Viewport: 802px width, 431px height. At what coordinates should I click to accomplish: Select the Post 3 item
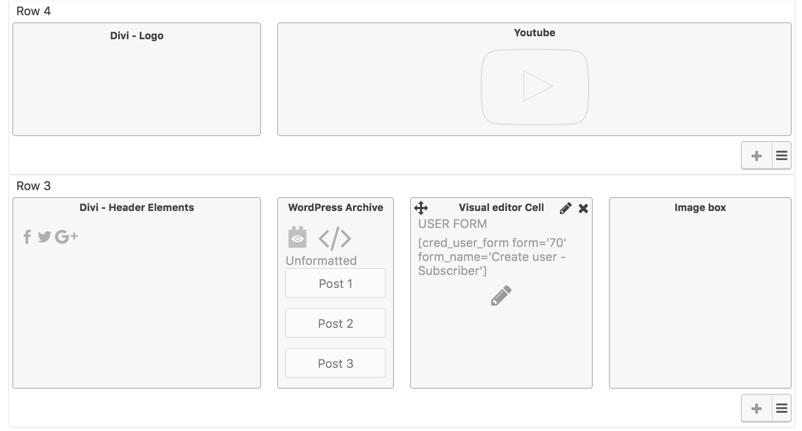coord(336,363)
